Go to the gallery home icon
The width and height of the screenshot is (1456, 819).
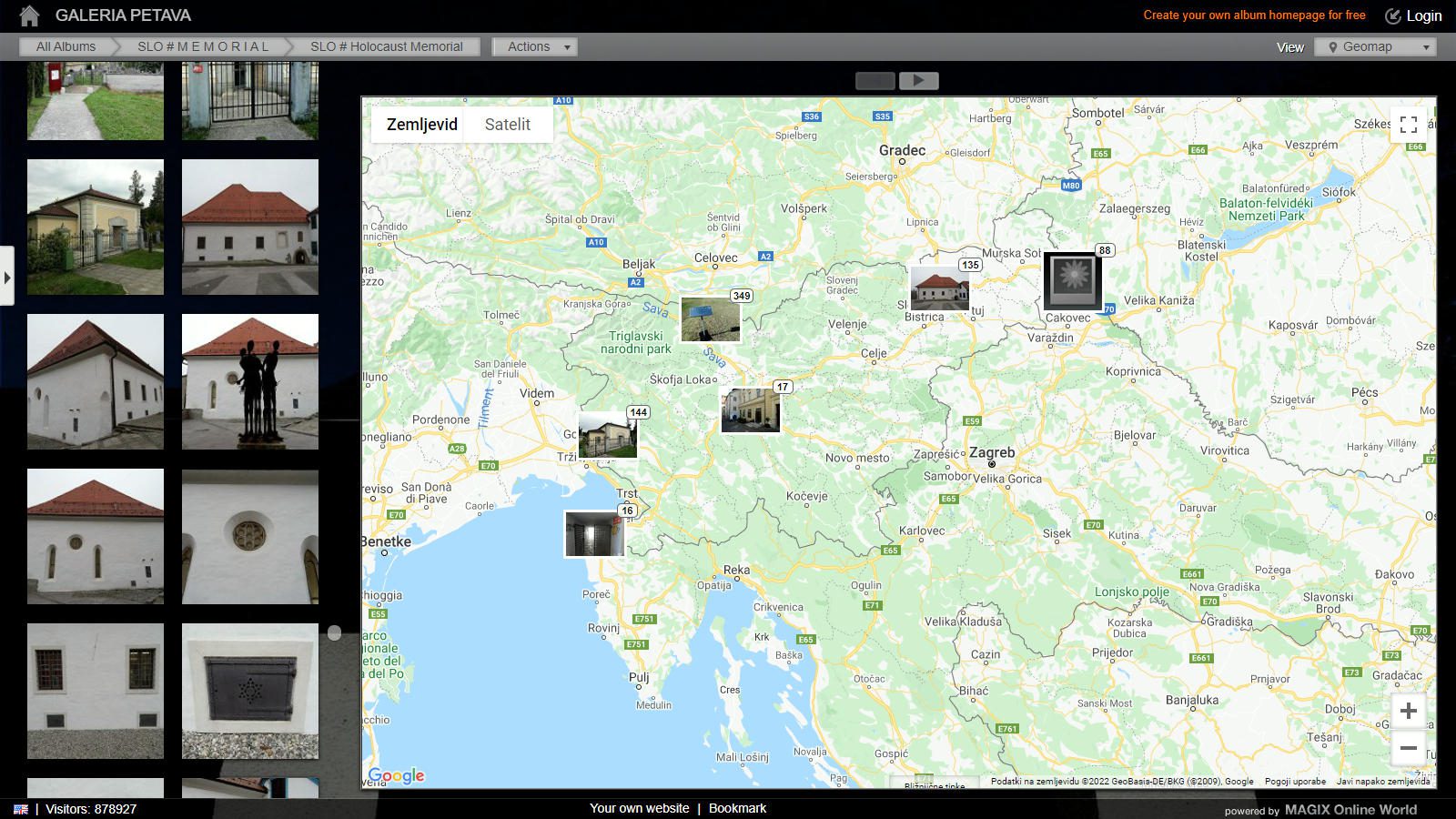pos(29,15)
